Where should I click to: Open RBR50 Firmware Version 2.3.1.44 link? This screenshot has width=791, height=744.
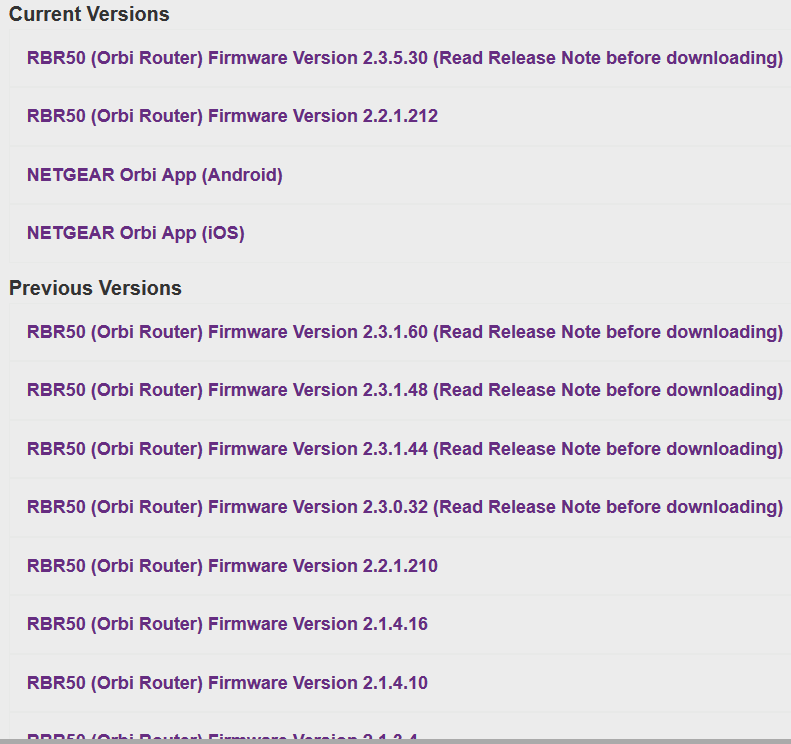point(405,449)
